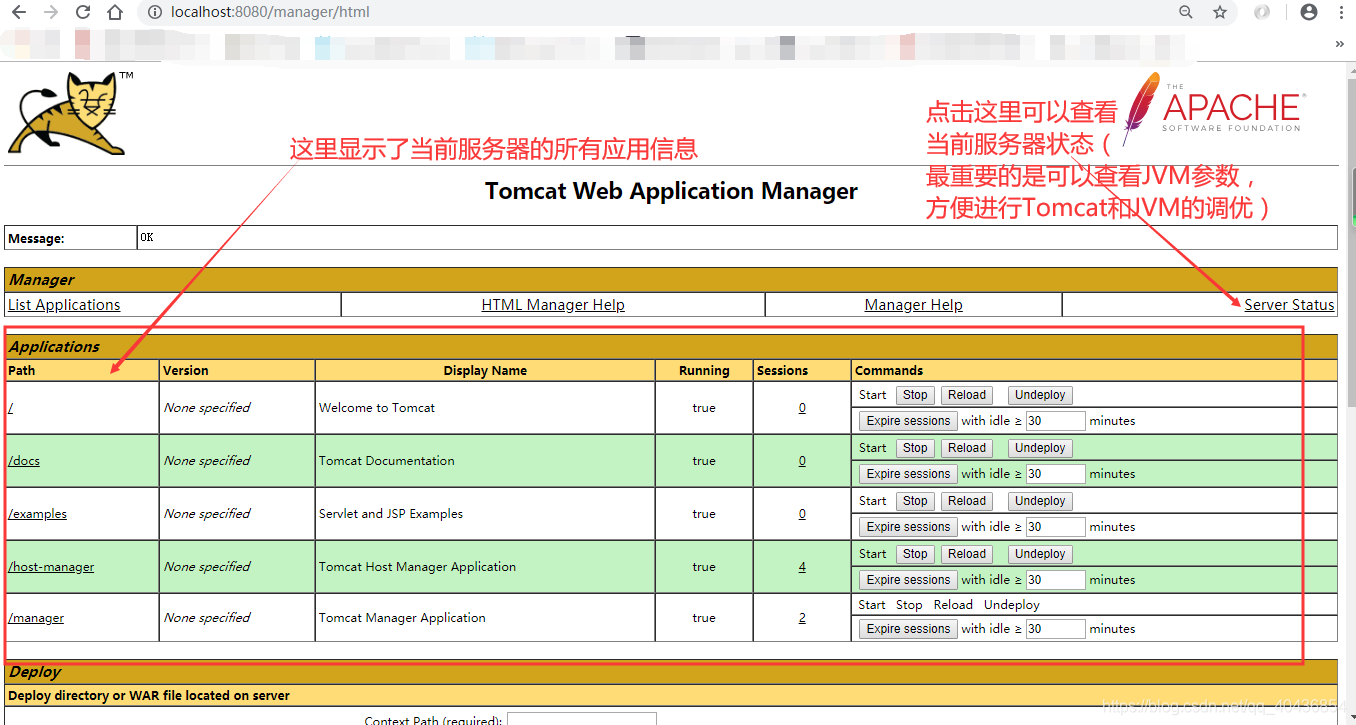The image size is (1356, 725).
Task: Click the Tomcat cat logo
Action: 70,112
